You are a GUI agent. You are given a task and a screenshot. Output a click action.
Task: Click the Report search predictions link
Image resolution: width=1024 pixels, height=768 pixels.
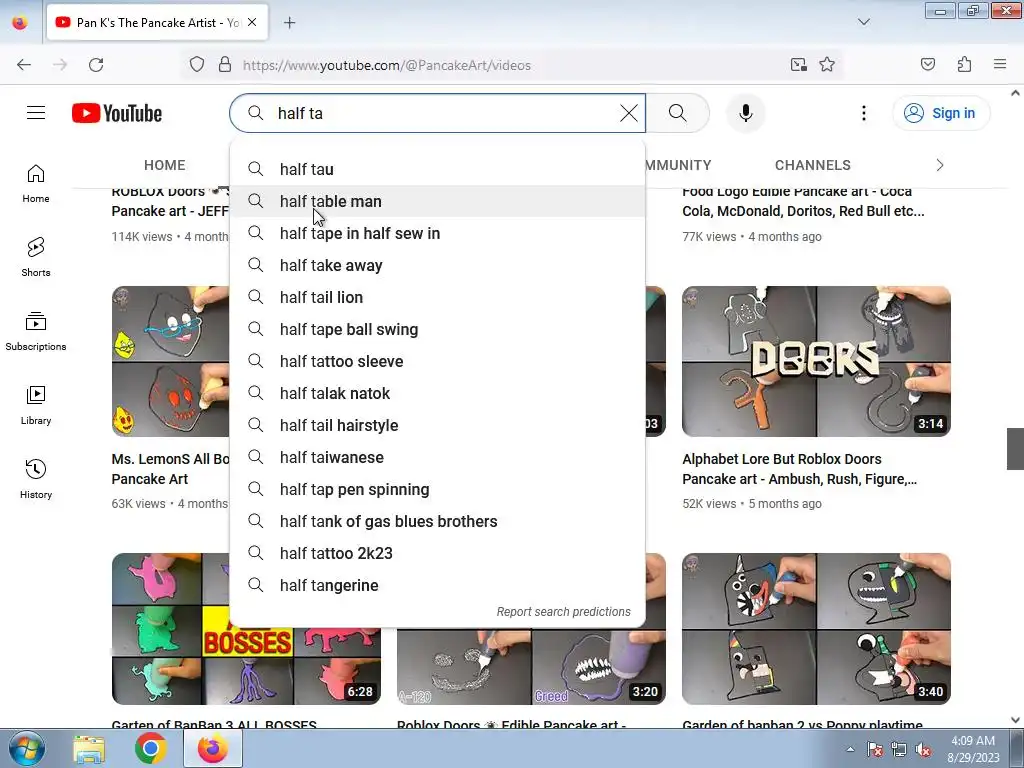pyautogui.click(x=564, y=612)
